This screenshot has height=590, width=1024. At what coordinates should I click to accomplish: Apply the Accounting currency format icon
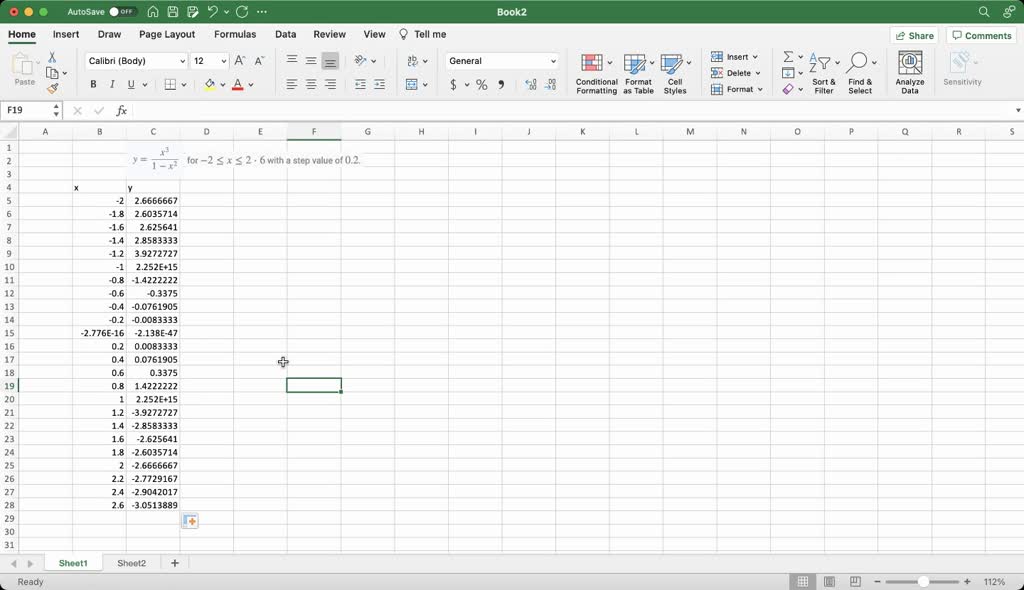453,86
